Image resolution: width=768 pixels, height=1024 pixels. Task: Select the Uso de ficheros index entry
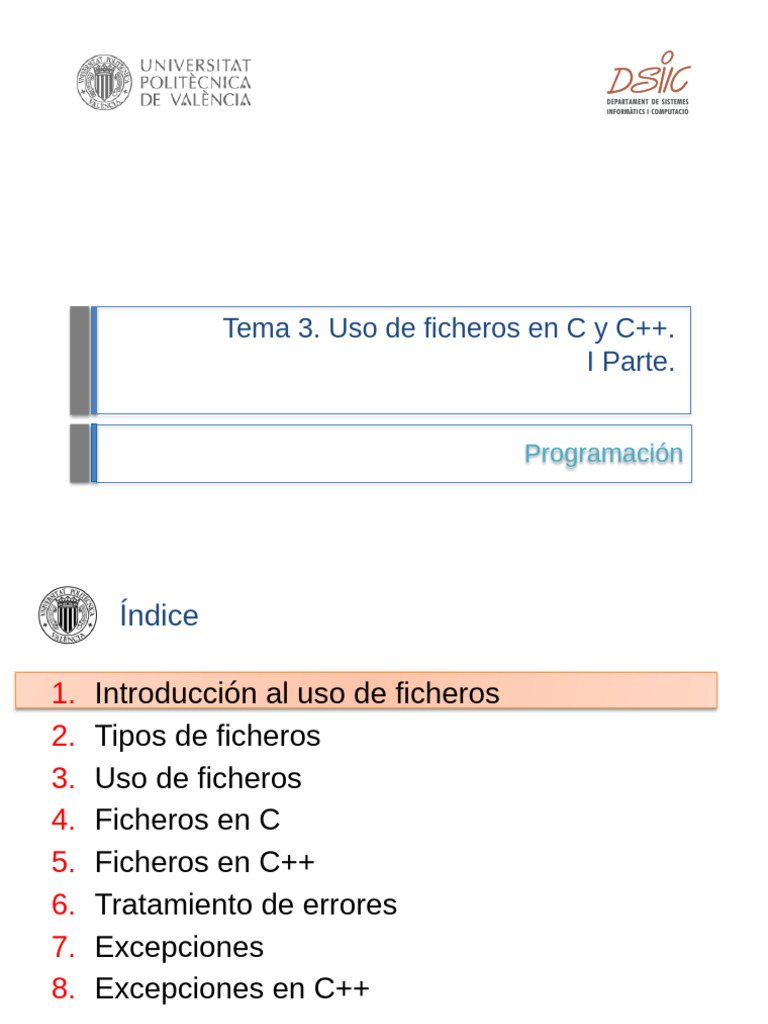tap(198, 778)
